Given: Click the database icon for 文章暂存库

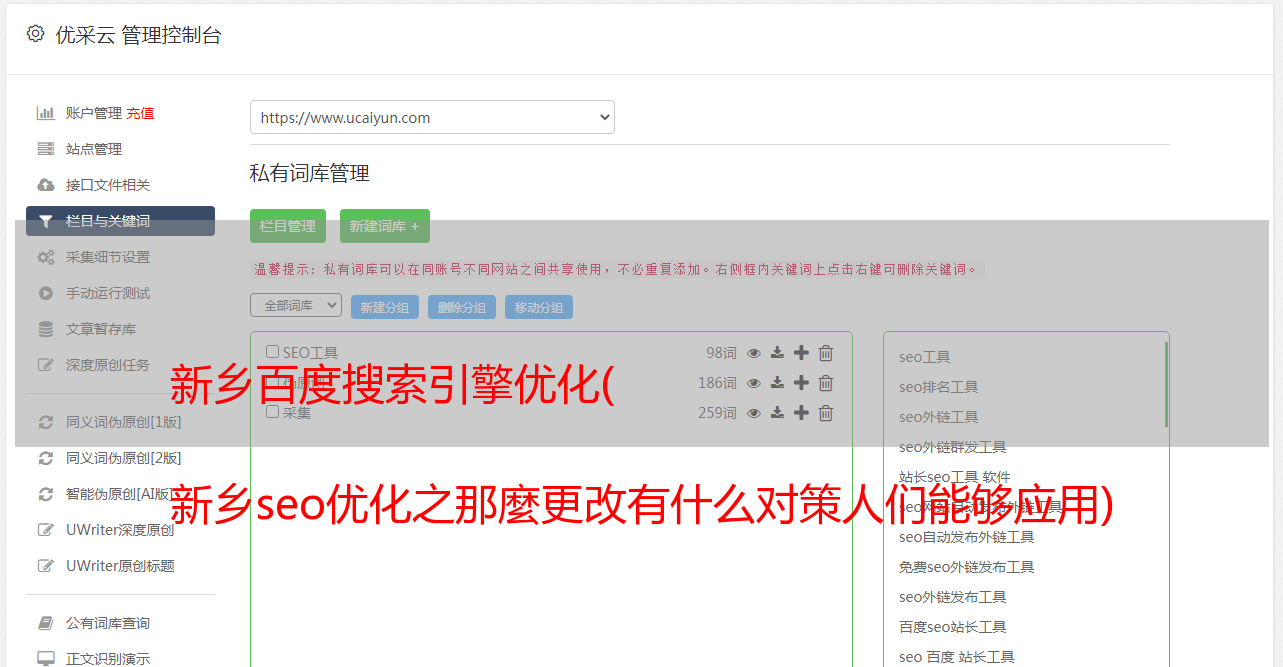Looking at the screenshot, I should 46,329.
